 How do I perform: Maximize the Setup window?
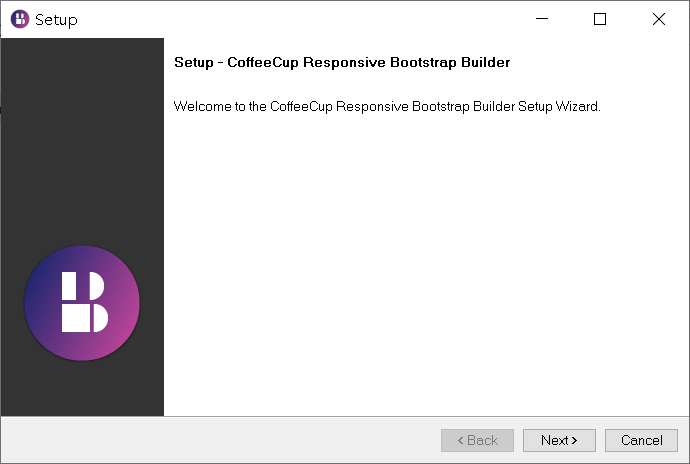600,19
